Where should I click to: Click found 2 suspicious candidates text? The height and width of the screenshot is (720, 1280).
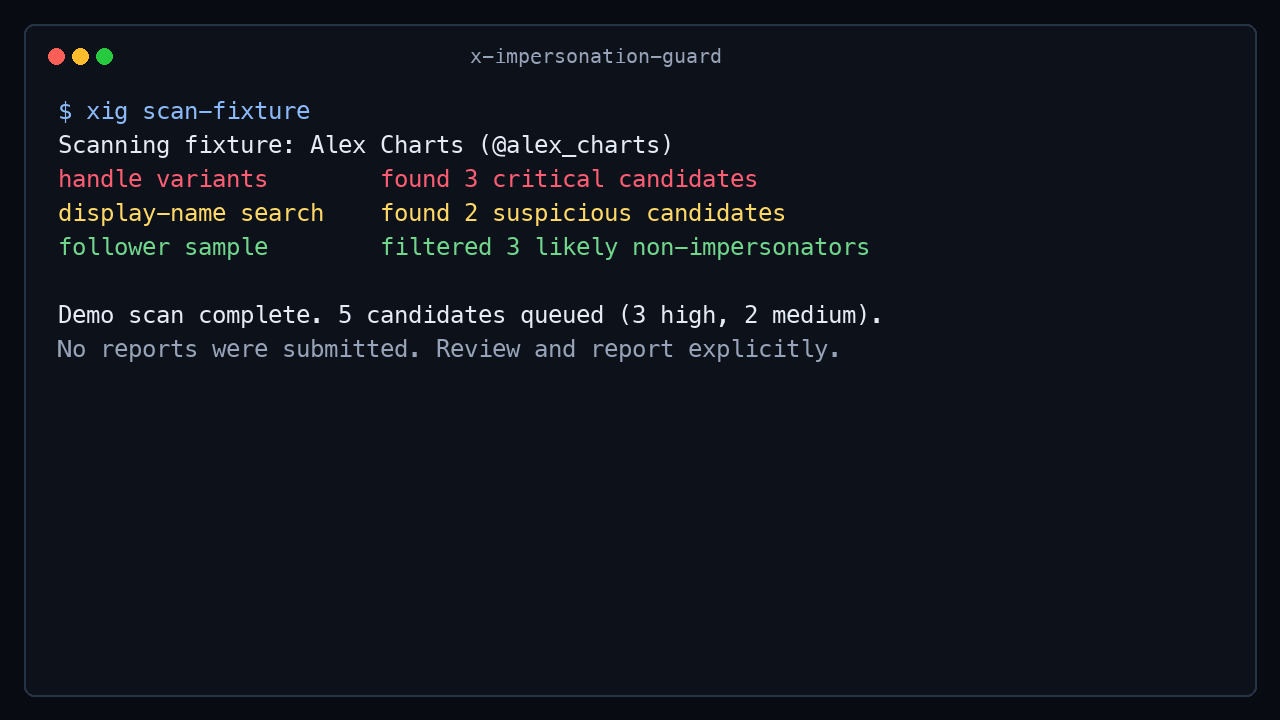(x=583, y=213)
